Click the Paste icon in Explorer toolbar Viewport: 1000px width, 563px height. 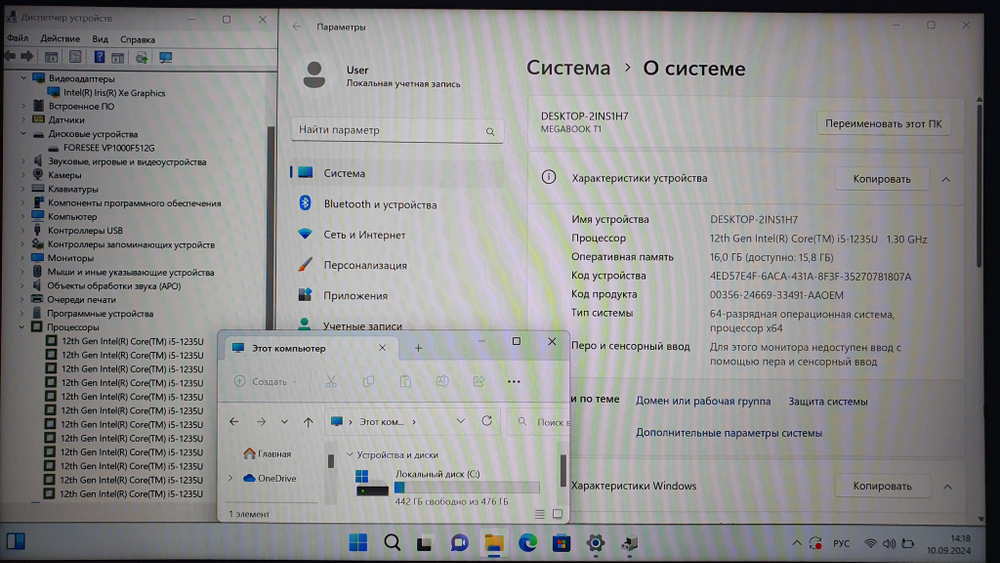coord(405,381)
